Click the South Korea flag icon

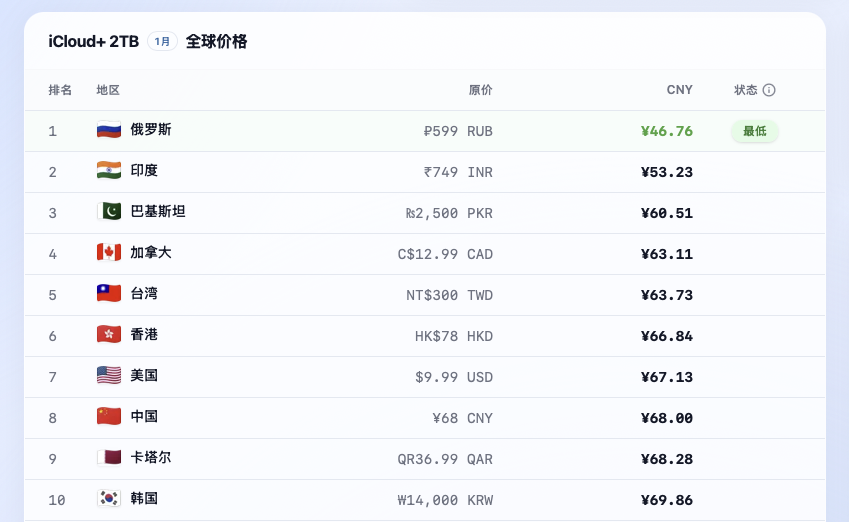[109, 499]
